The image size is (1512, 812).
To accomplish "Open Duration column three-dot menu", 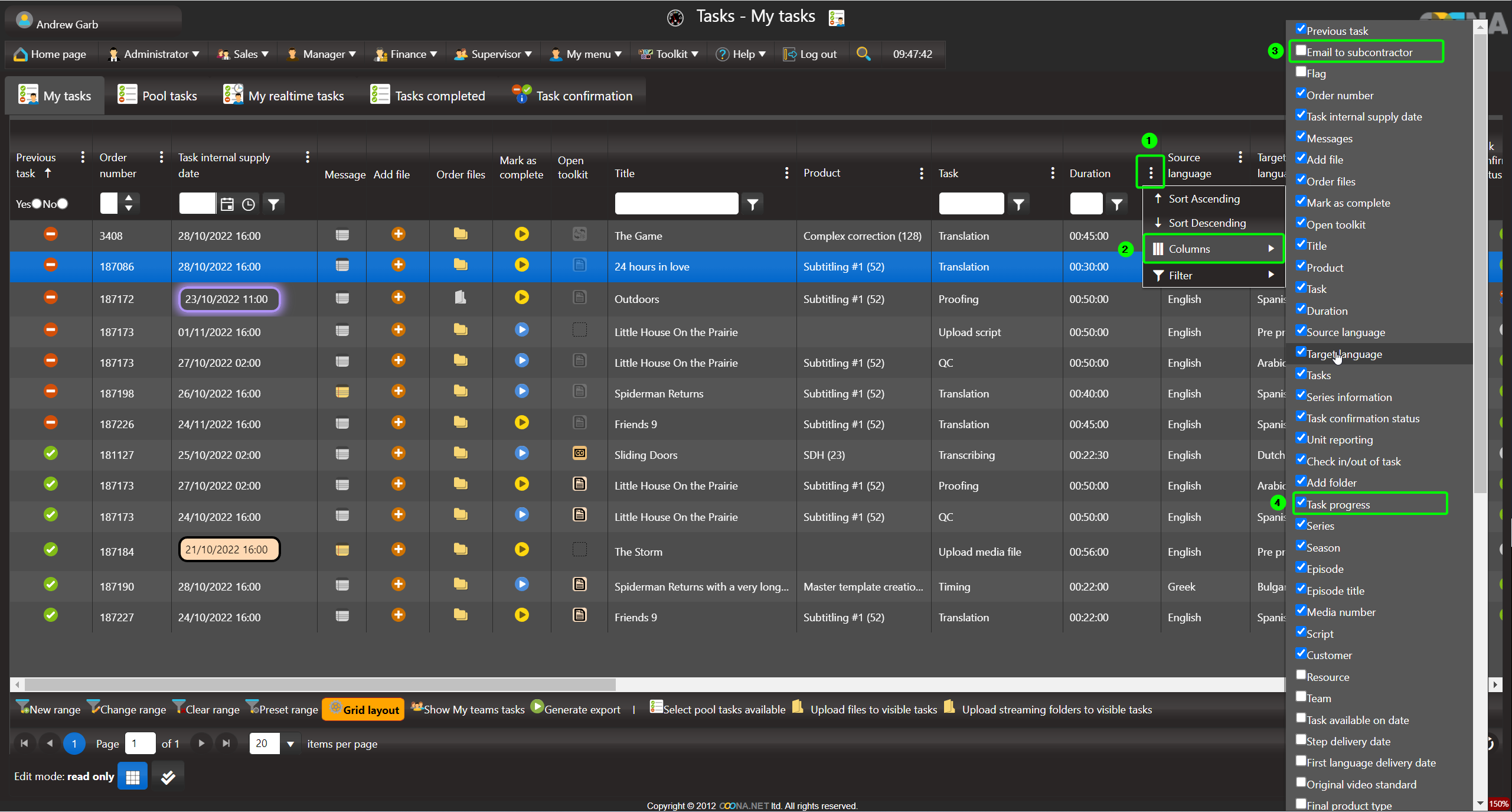I will coord(1151,173).
